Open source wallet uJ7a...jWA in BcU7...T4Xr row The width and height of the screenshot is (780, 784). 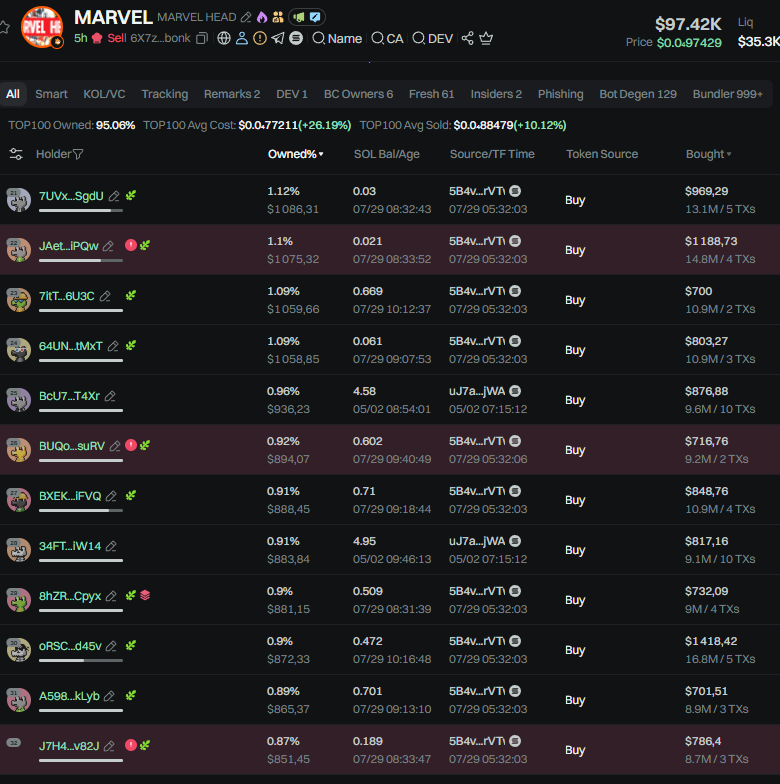point(477,391)
